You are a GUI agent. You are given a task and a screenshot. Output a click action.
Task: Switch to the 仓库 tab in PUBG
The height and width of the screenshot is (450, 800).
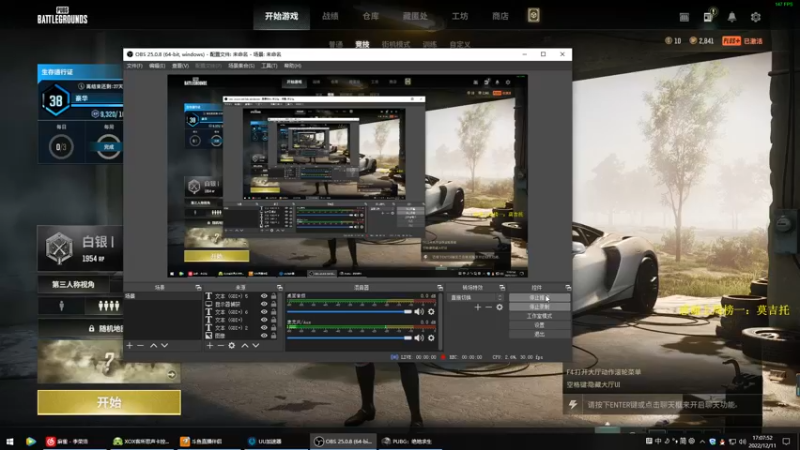(x=371, y=16)
